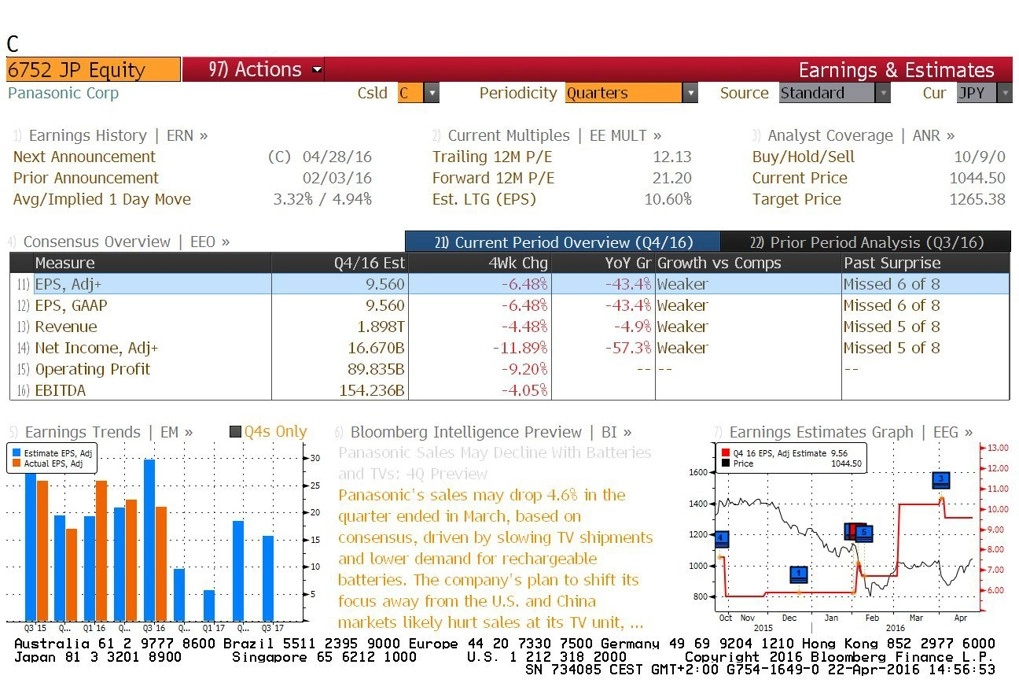1019x683 pixels.
Task: Click the -9.20% 4Wk Chg value
Action: (524, 369)
